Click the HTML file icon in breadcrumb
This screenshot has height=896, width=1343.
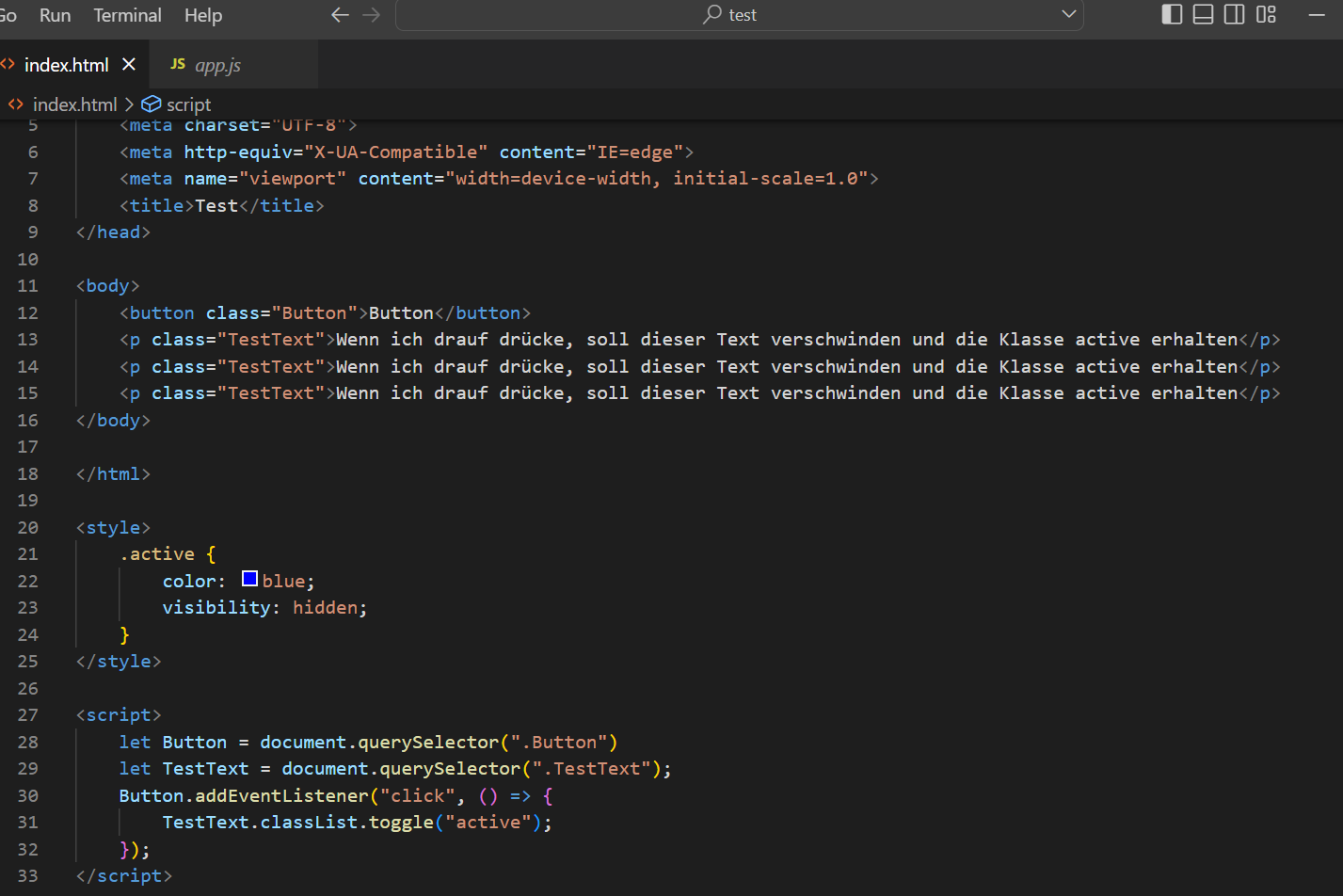[16, 104]
